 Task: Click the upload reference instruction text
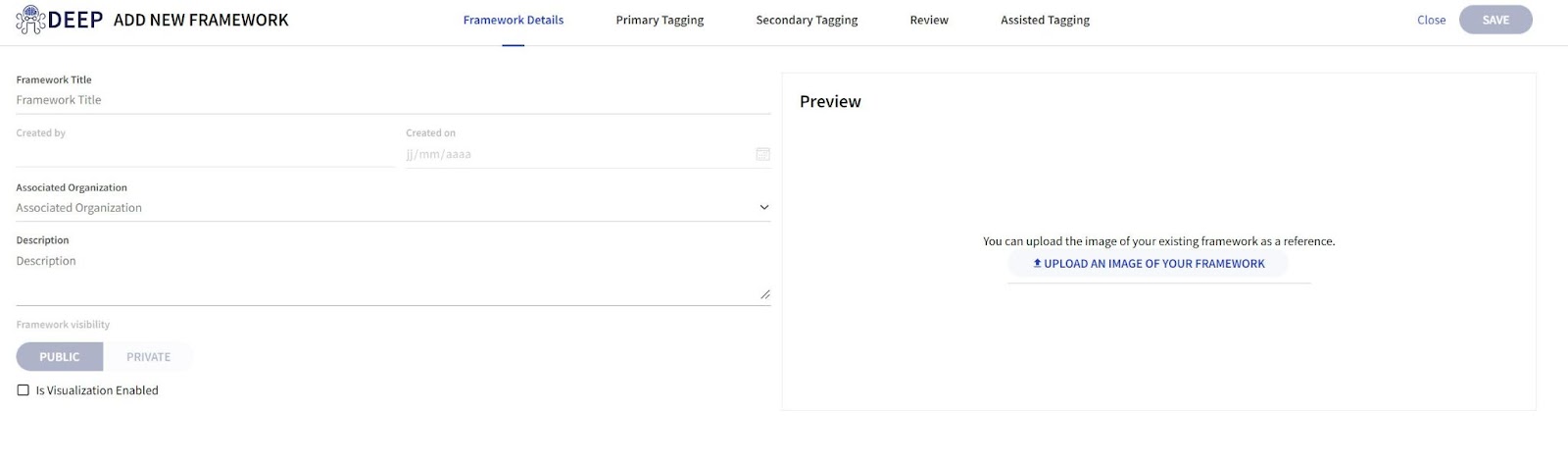pos(1158,241)
